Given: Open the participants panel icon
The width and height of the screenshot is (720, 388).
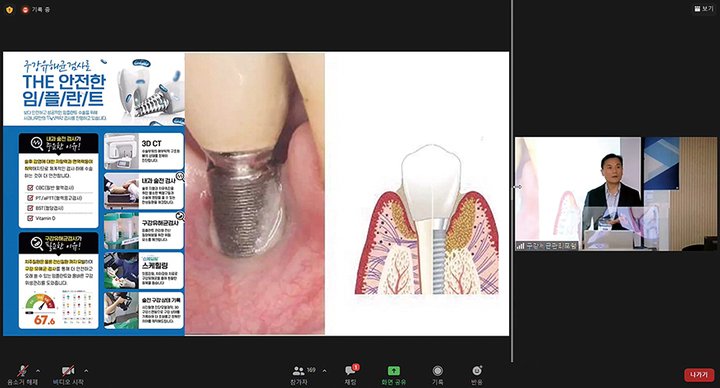Looking at the screenshot, I should pos(298,370).
